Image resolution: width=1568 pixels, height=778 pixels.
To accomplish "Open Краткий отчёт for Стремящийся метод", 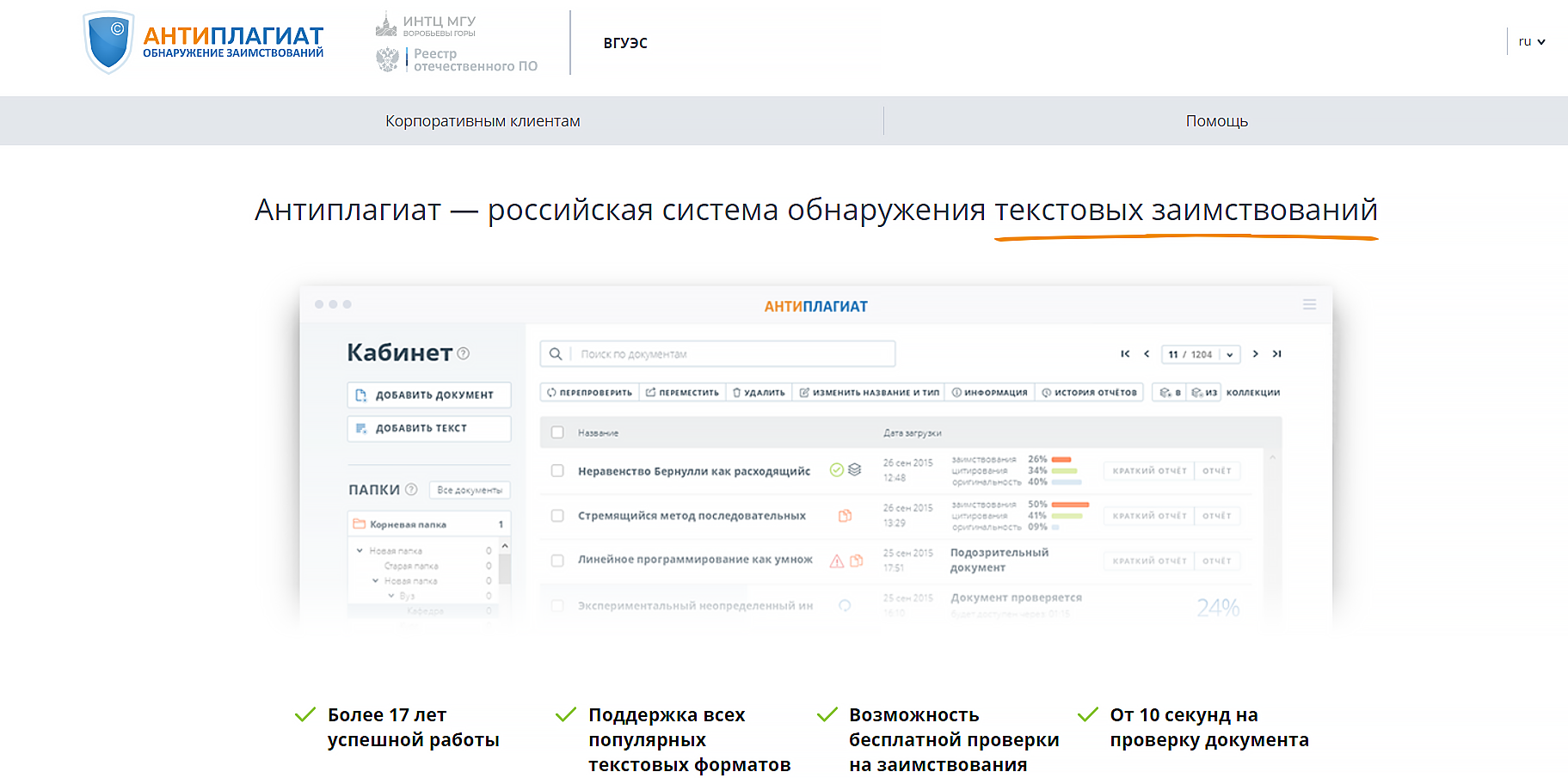I will [x=1149, y=516].
